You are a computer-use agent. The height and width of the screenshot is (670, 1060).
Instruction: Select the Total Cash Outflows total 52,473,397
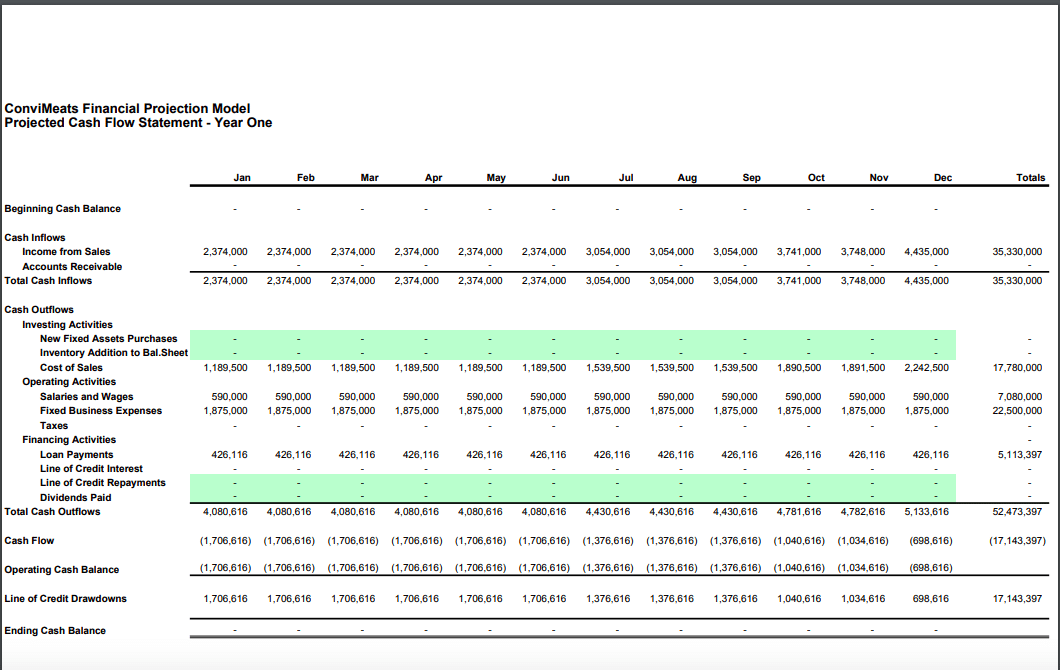pyautogui.click(x=1018, y=512)
